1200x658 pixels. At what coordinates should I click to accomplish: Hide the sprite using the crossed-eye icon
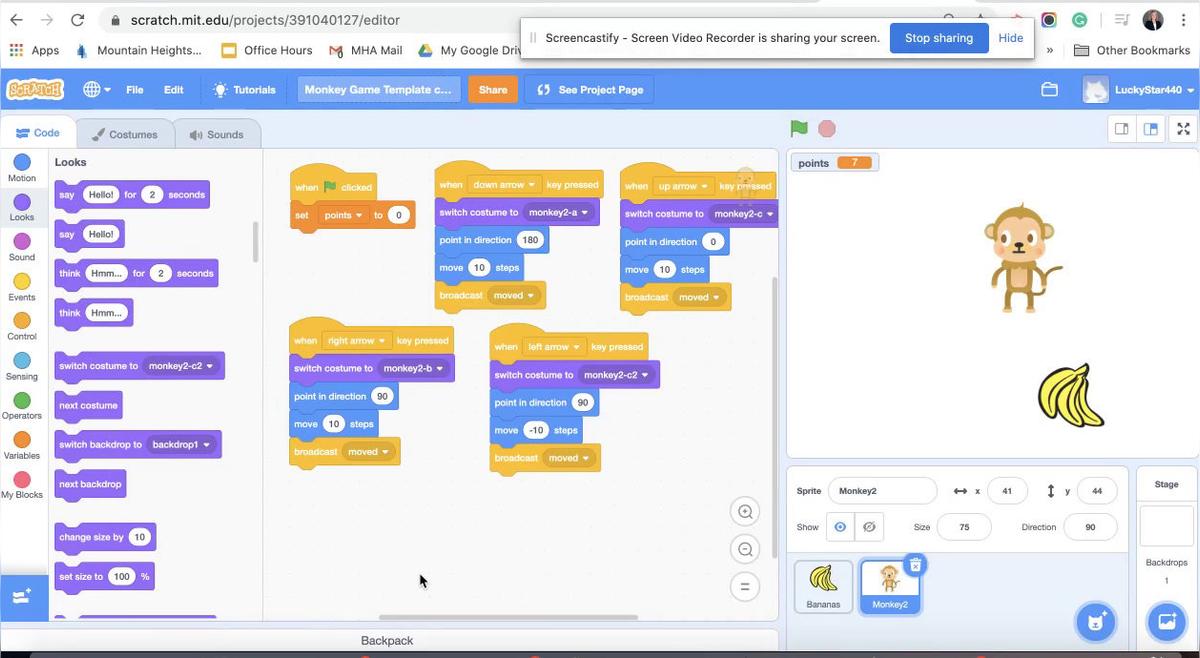[869, 527]
